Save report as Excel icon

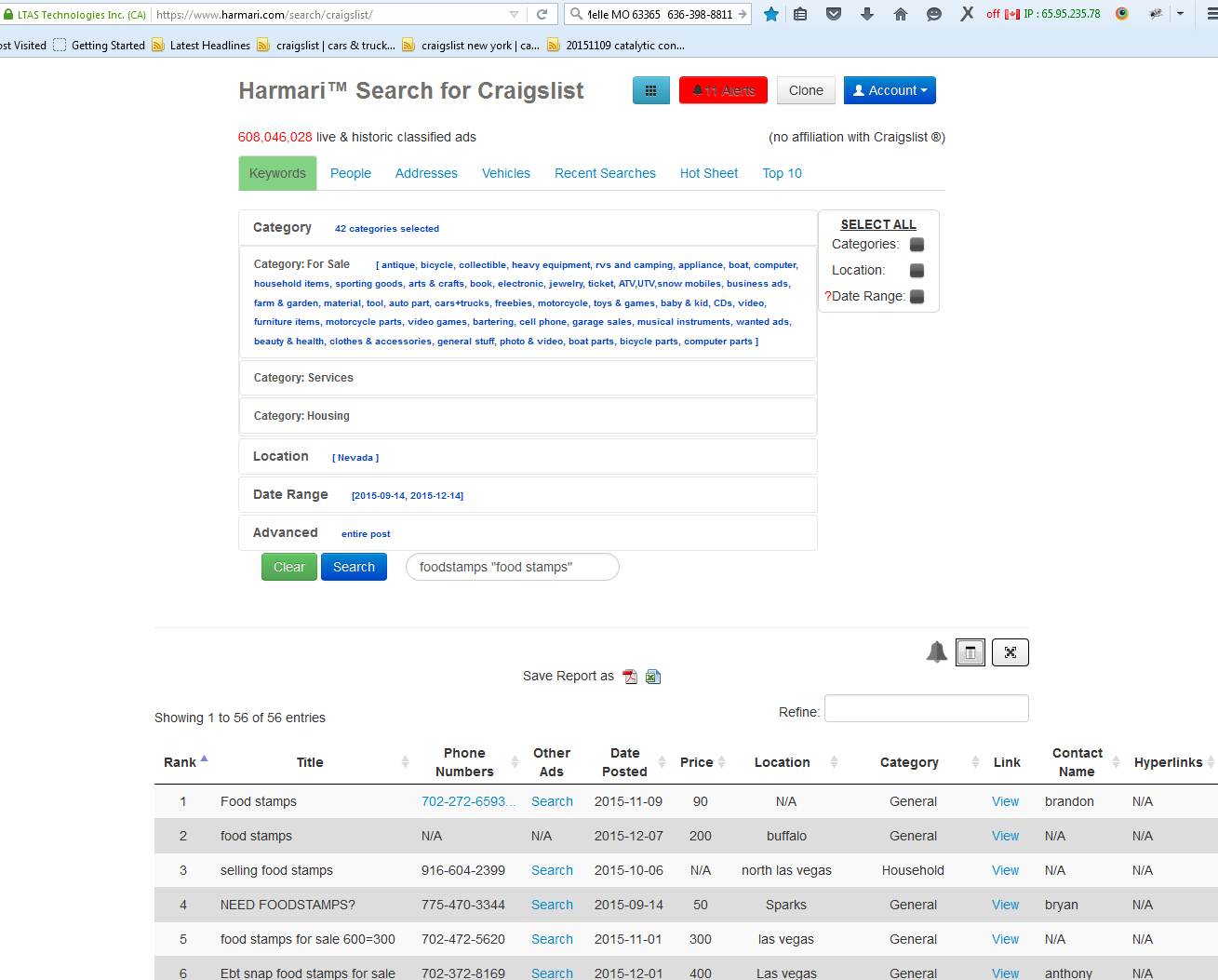(x=653, y=677)
